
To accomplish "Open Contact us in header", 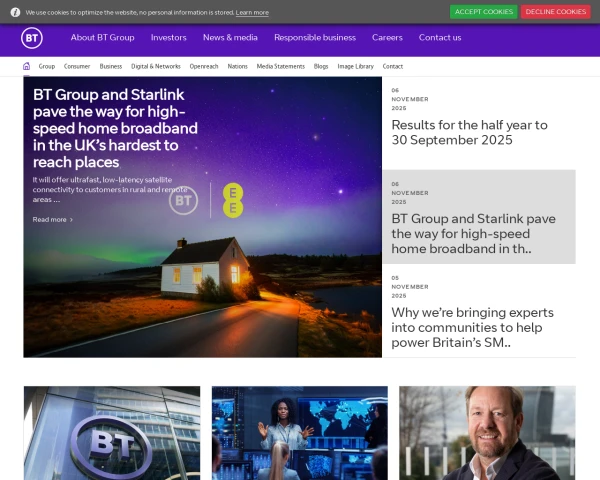I will coord(440,38).
